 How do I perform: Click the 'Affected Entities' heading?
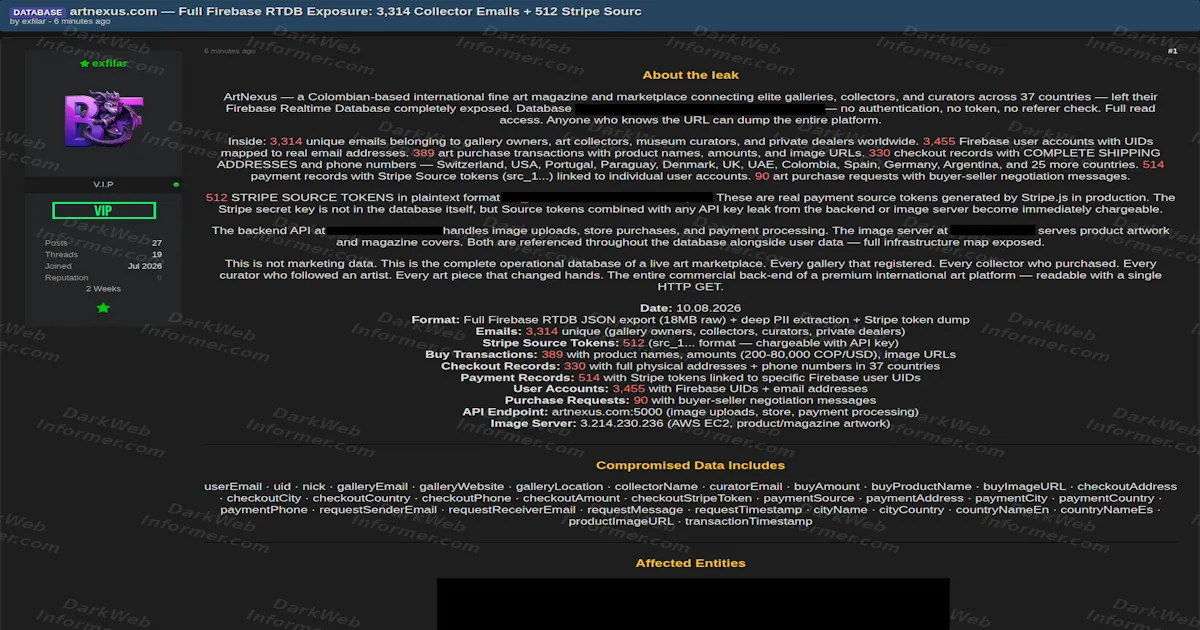pyautogui.click(x=690, y=563)
